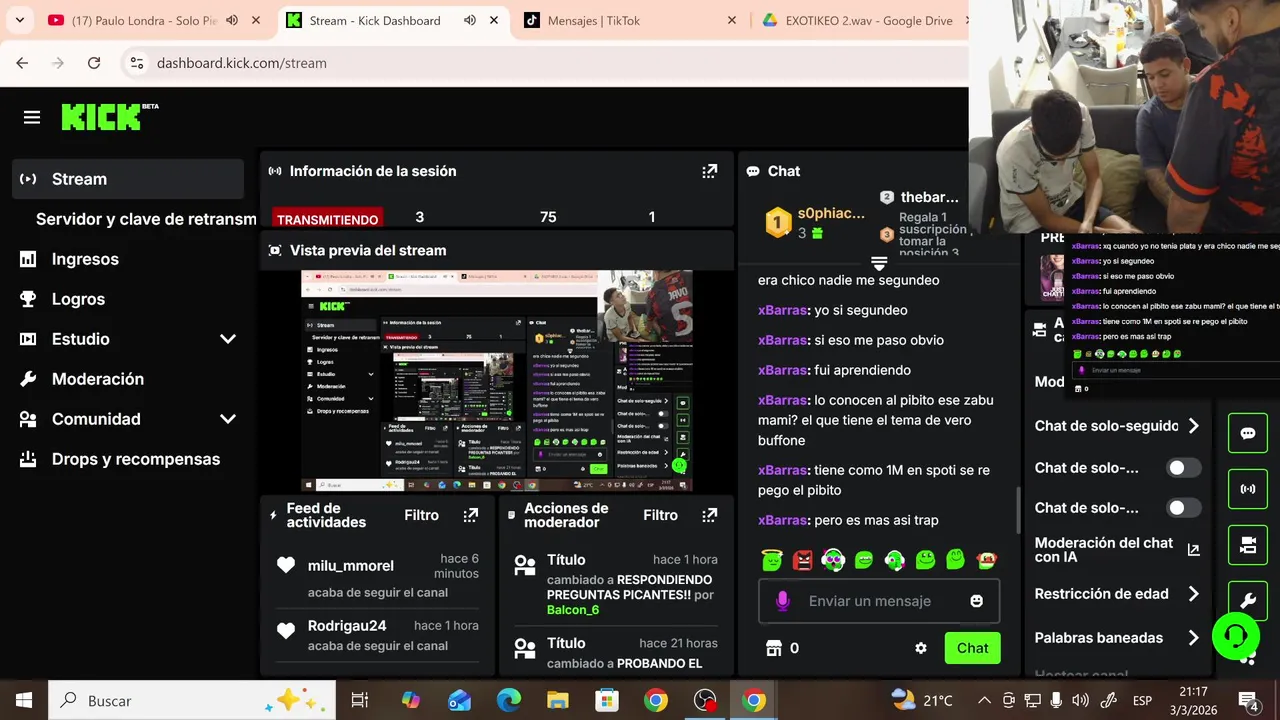The image size is (1280, 720).
Task: Pop out the Feed de actividades panel
Action: coord(471,515)
